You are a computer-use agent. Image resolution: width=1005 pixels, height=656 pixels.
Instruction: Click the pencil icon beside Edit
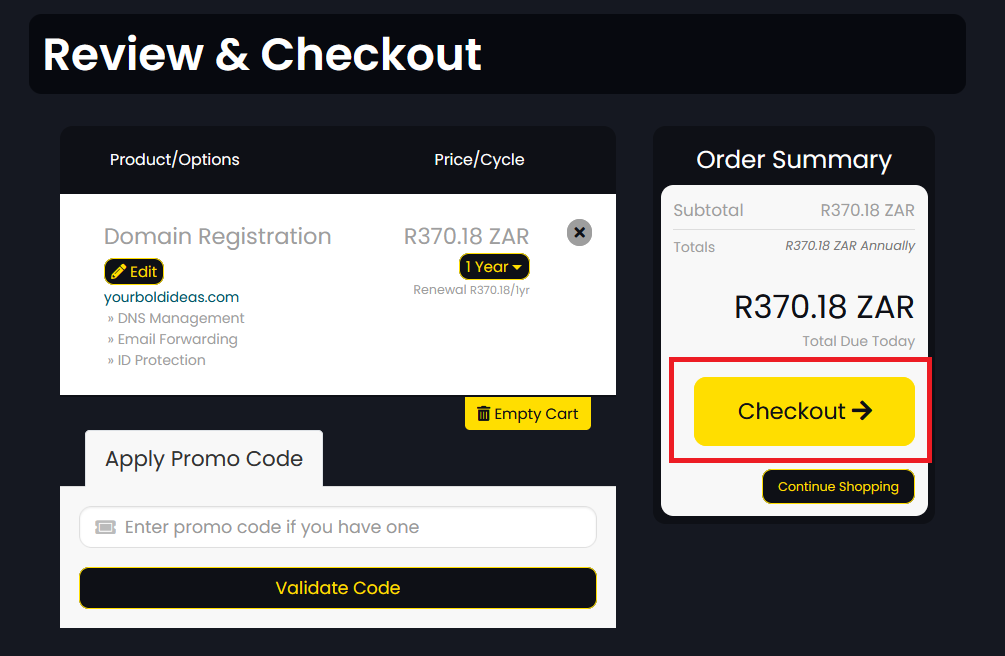point(118,272)
